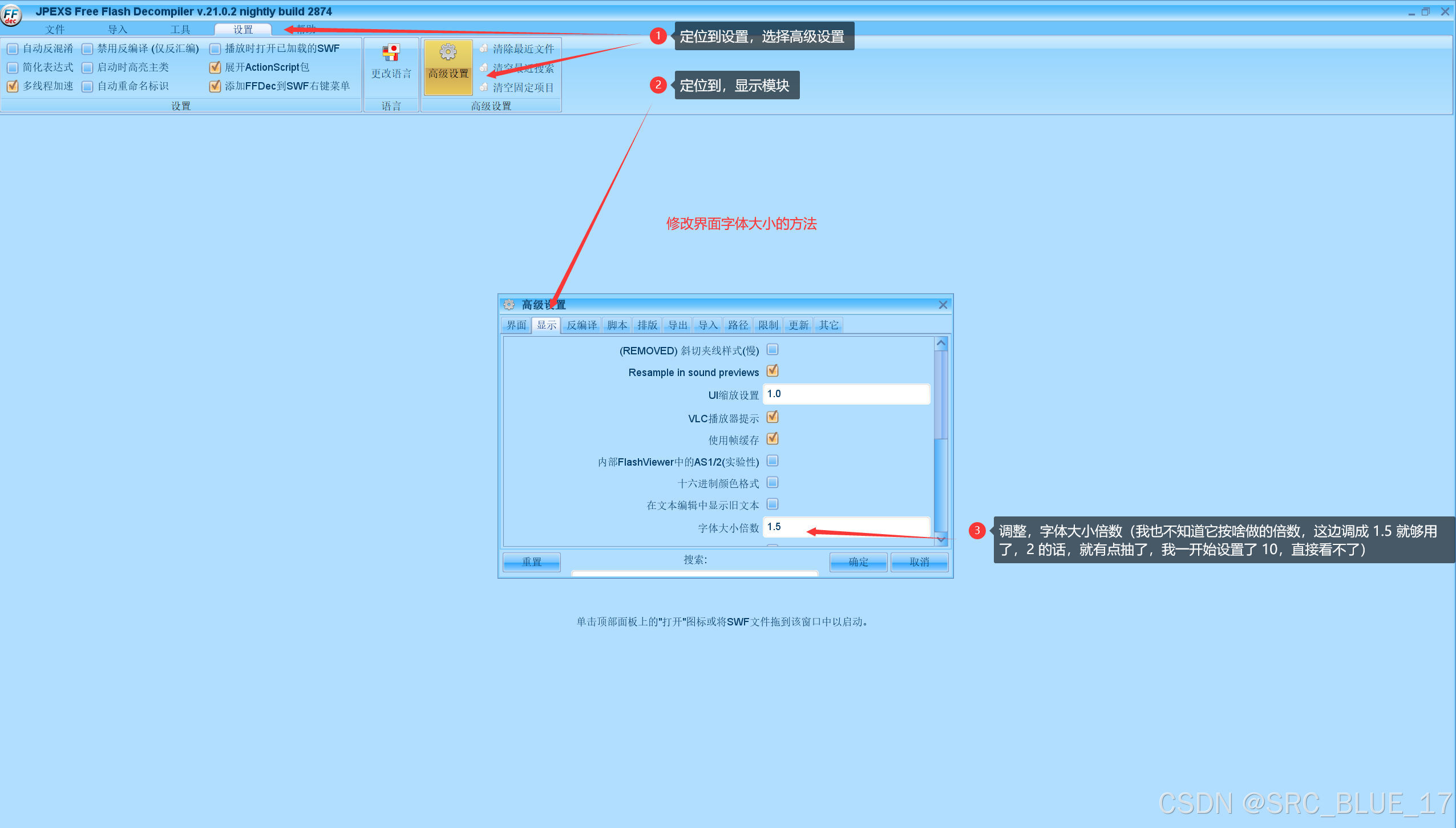1456x828 pixels.
Task: Uncheck Resample in sound previews
Action: click(772, 371)
